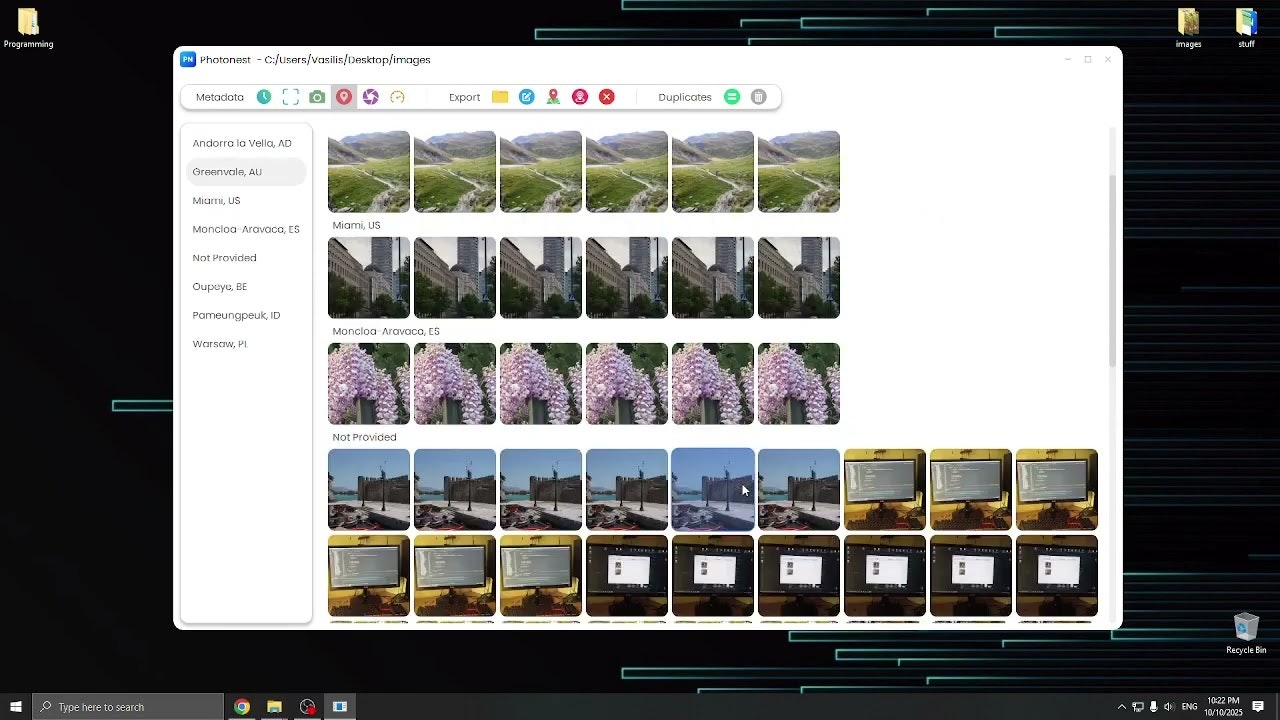Open the Not Provided location group
This screenshot has height=720, width=1280.
click(x=224, y=257)
